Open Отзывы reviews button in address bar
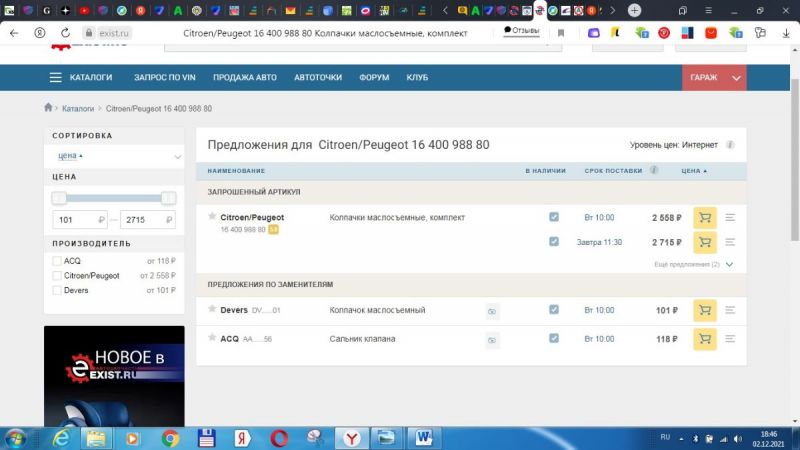800x450 pixels. pos(521,31)
